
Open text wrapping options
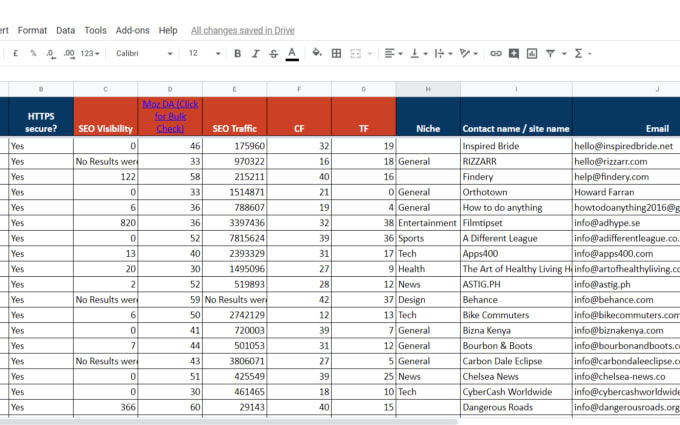(444, 53)
